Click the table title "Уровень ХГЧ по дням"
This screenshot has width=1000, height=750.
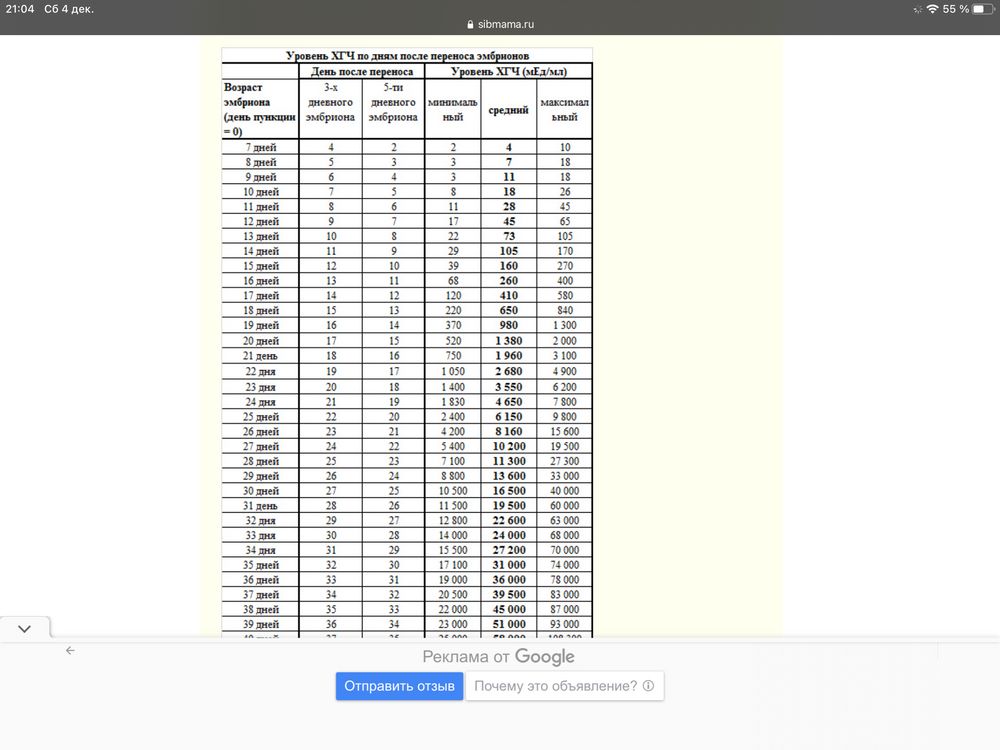(407, 55)
